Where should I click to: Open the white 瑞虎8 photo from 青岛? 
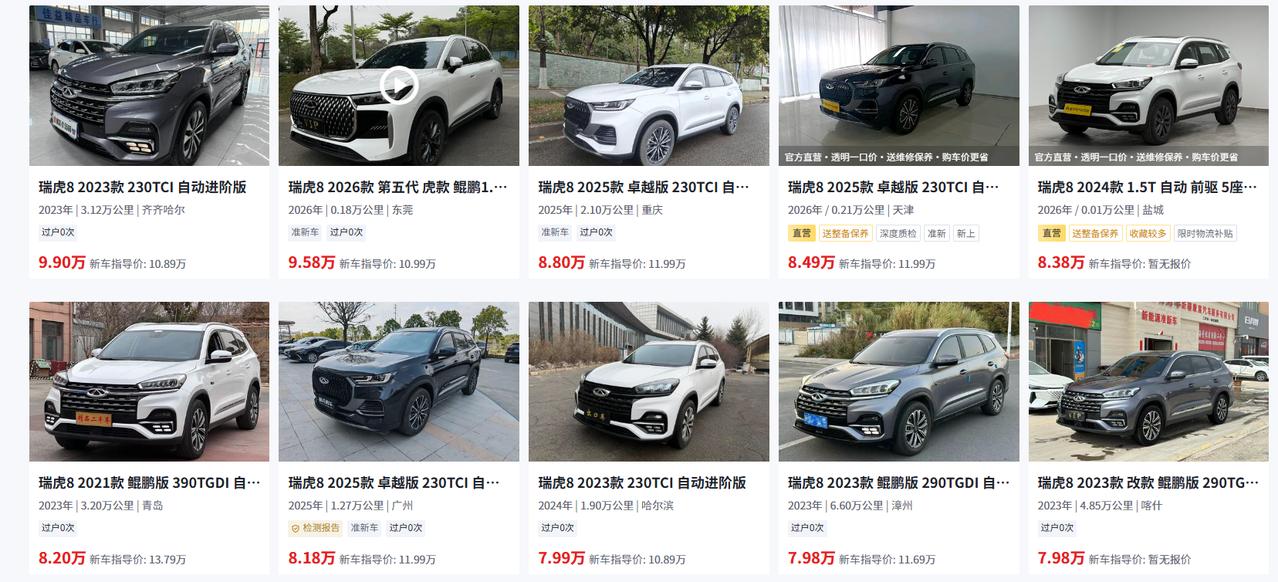(x=149, y=381)
